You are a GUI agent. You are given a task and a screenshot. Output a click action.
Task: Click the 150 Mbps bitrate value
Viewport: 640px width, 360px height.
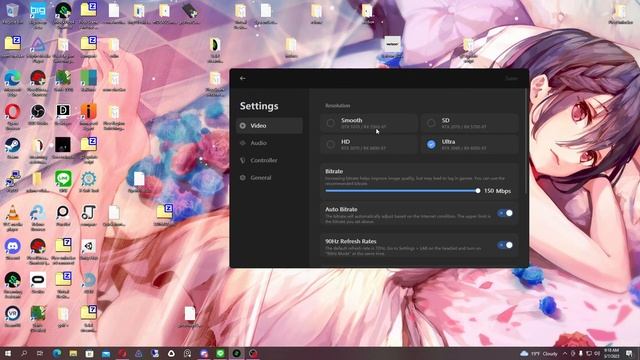(497, 191)
